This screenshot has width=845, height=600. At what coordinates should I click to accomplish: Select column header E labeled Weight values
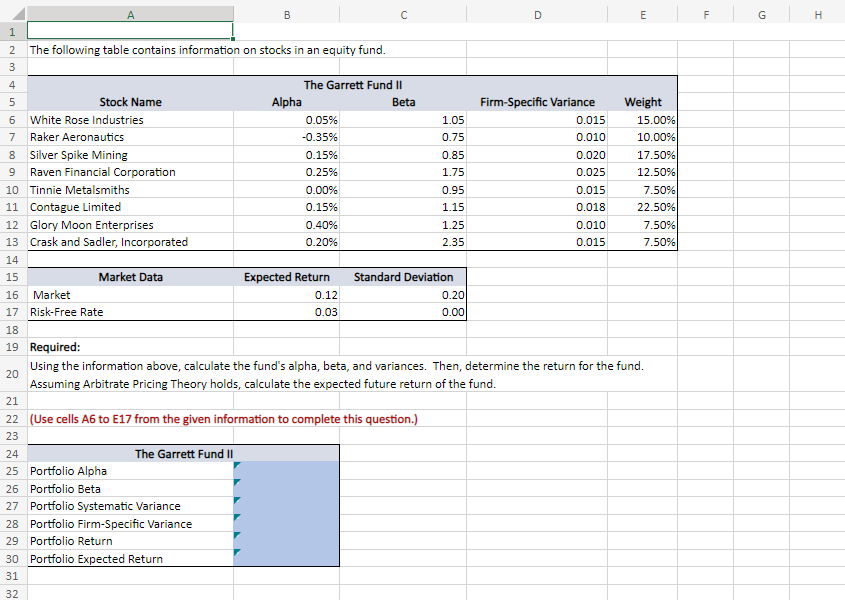(643, 12)
